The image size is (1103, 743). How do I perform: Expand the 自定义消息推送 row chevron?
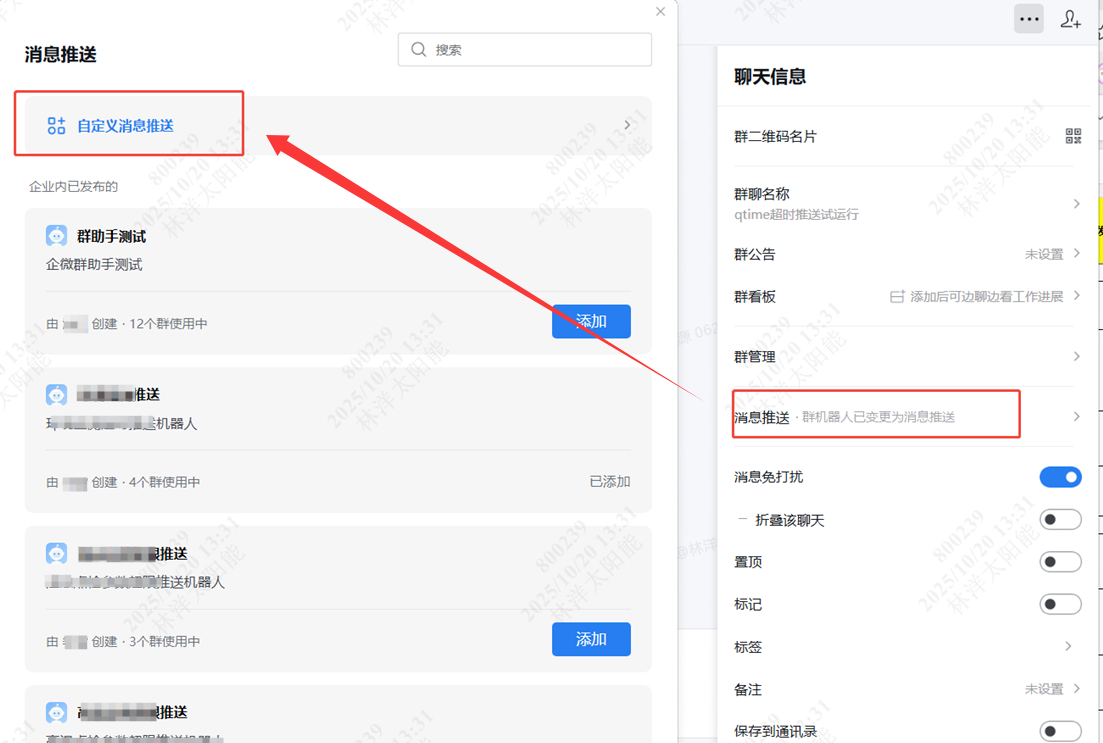click(x=627, y=125)
